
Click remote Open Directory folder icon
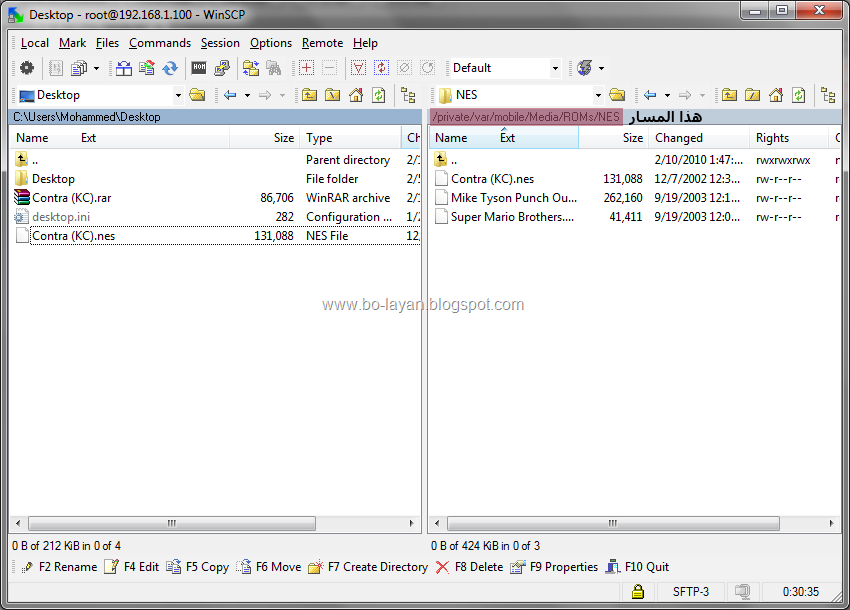[617, 95]
